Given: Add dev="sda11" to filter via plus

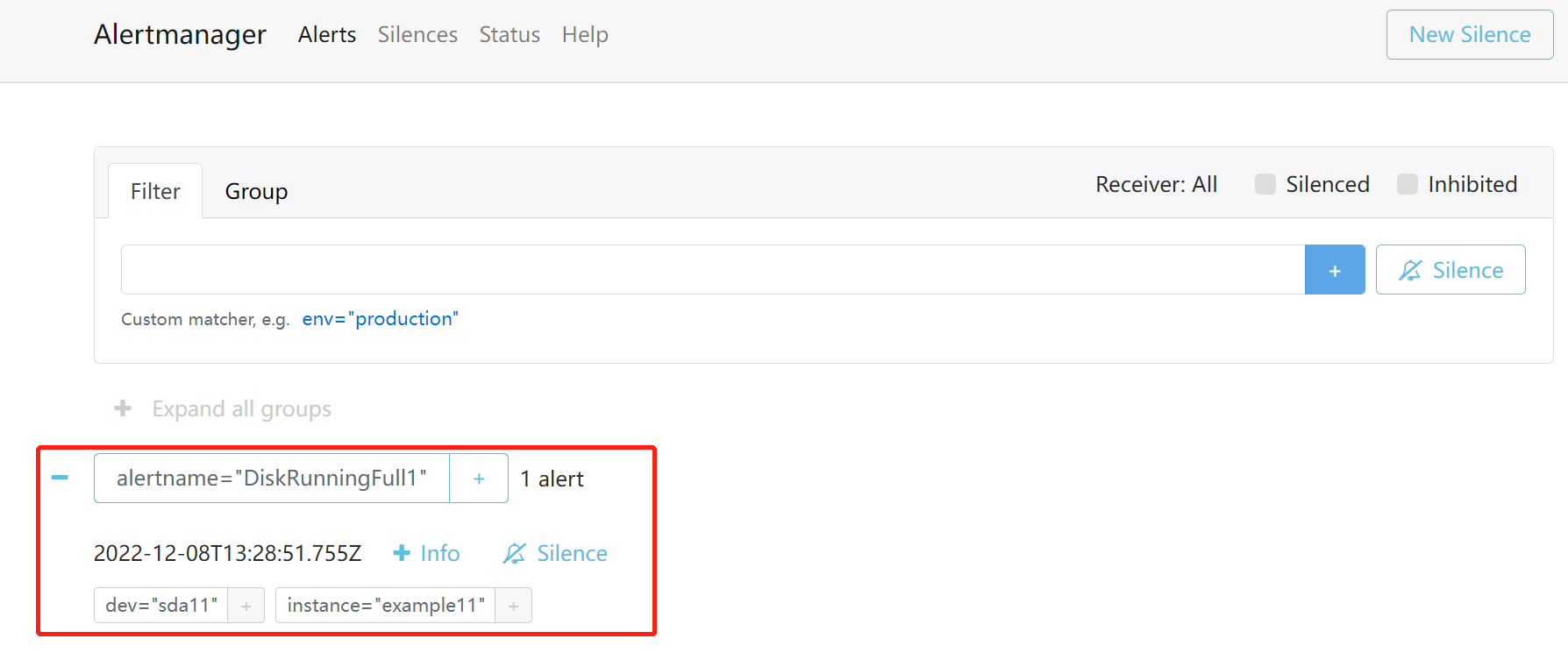Looking at the screenshot, I should coord(246,606).
